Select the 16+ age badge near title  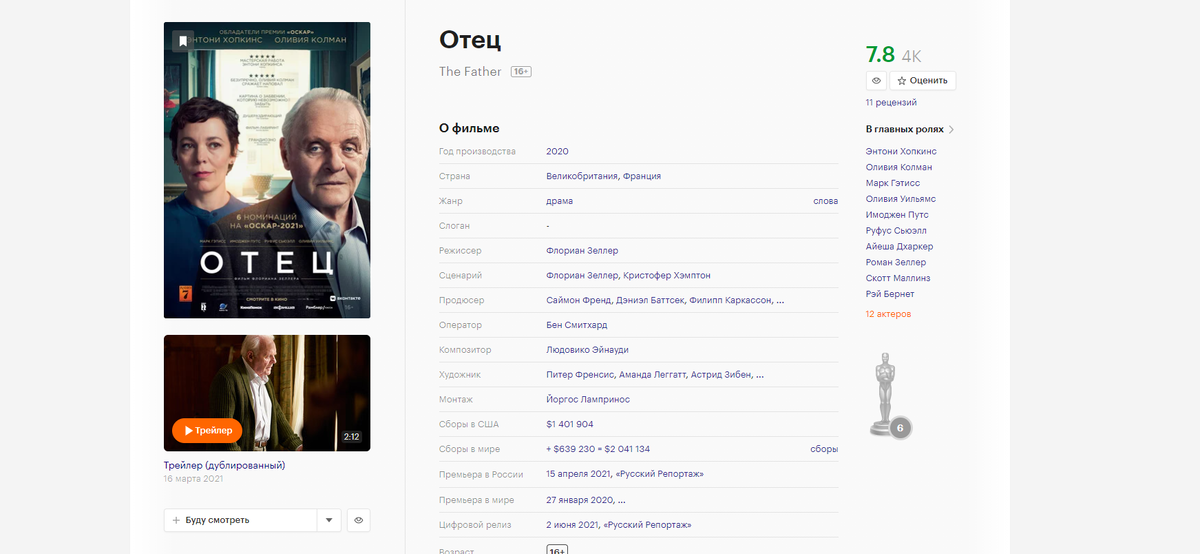tap(520, 72)
